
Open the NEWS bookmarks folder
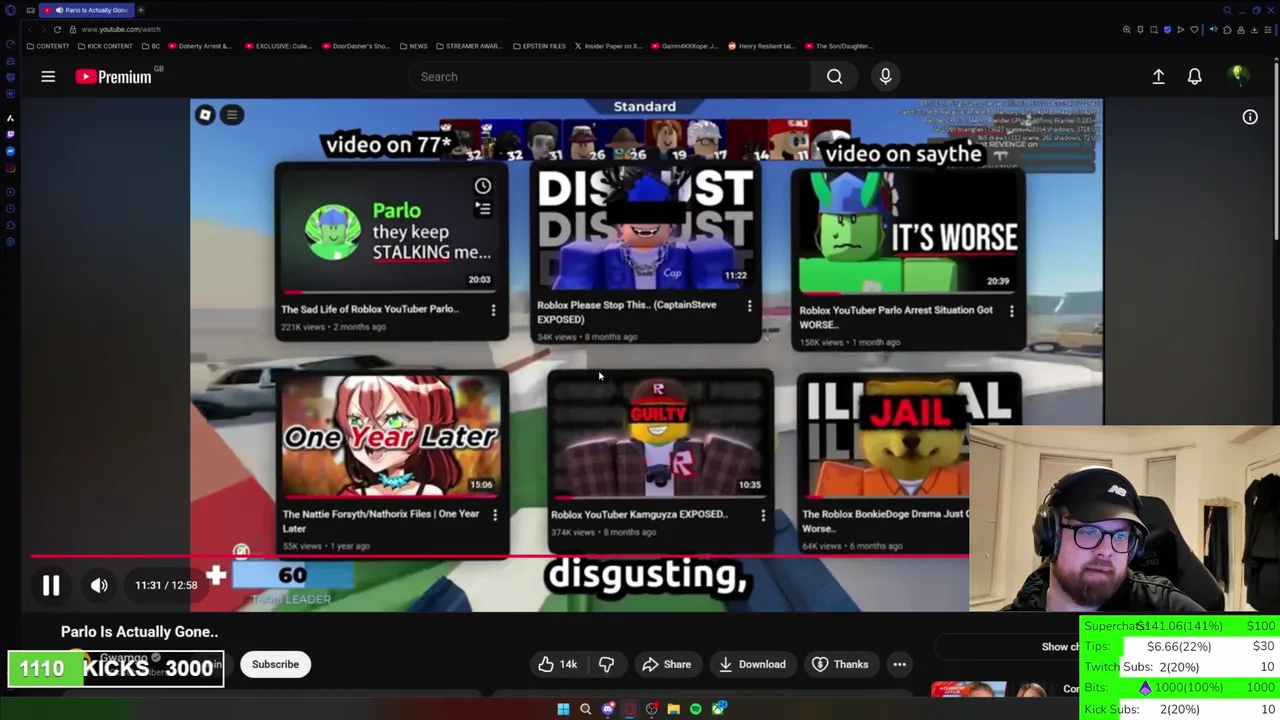pyautogui.click(x=414, y=46)
